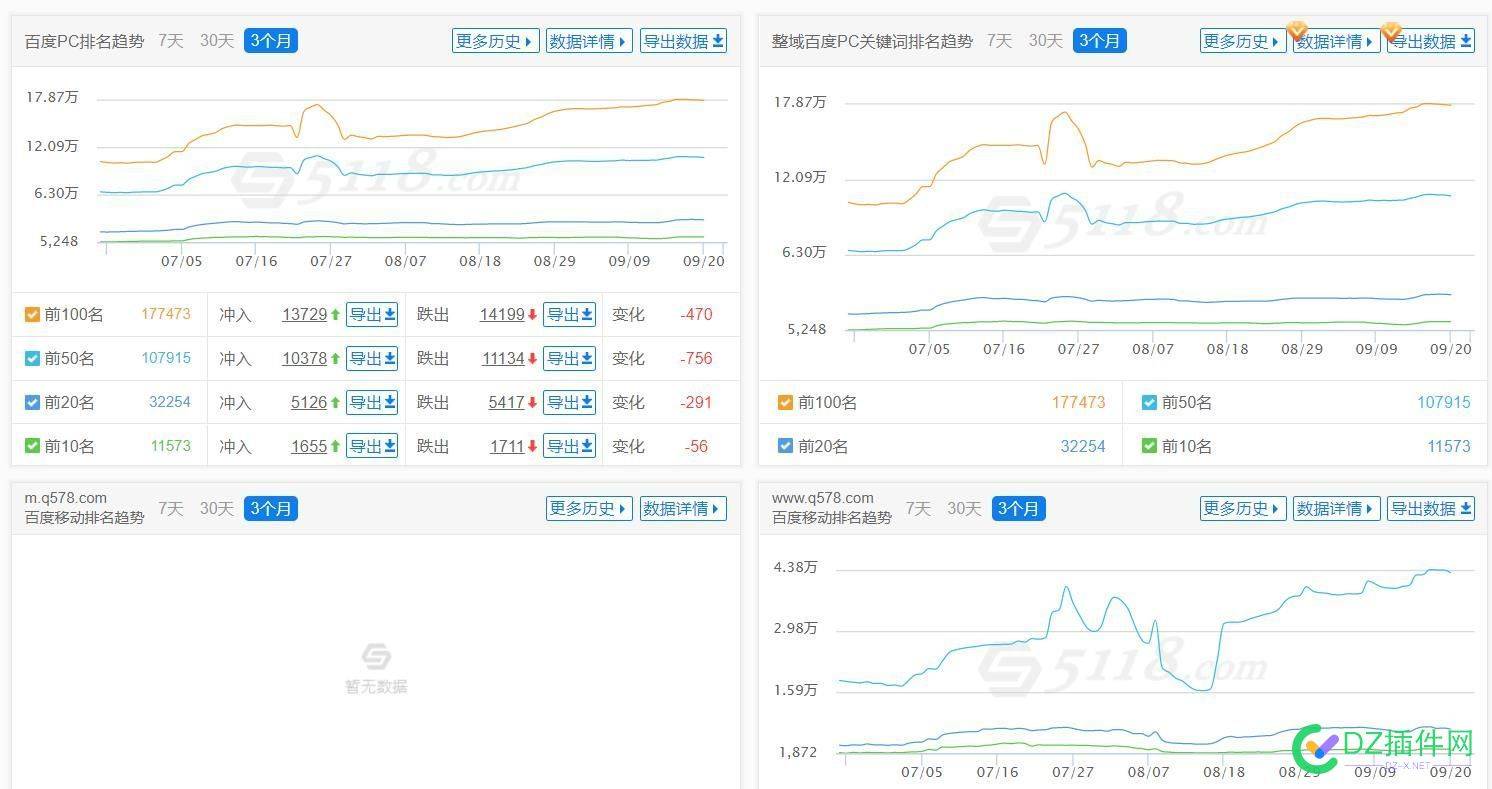Screen dimensions: 1492x789
Task: Switch 整域百度PC关键词排名趋势 to 30天
Action: point(1046,41)
